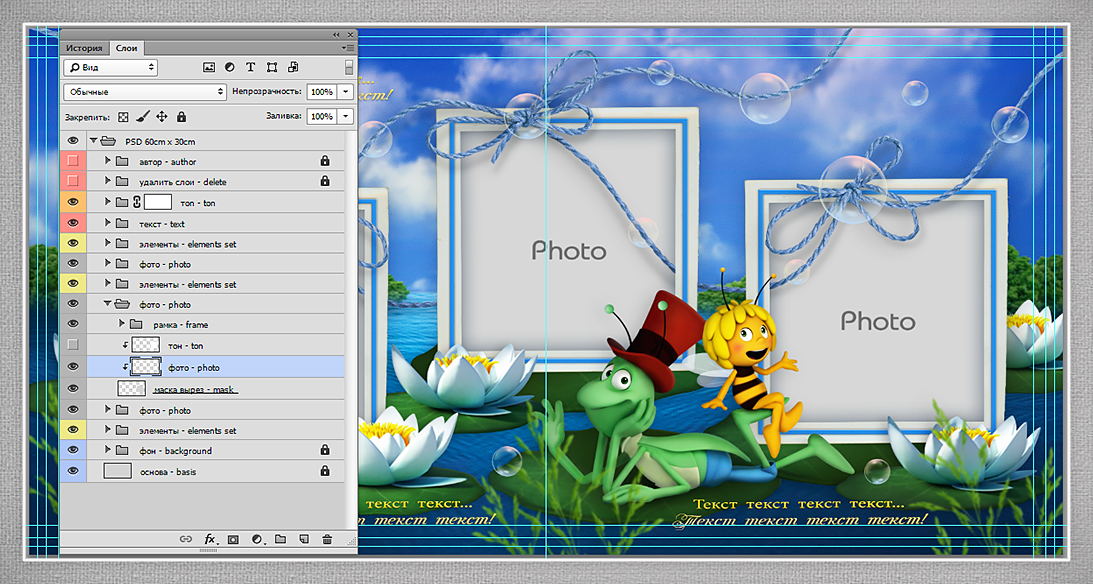Create new fill or adjustment layer
This screenshot has width=1093, height=584.
tap(257, 539)
